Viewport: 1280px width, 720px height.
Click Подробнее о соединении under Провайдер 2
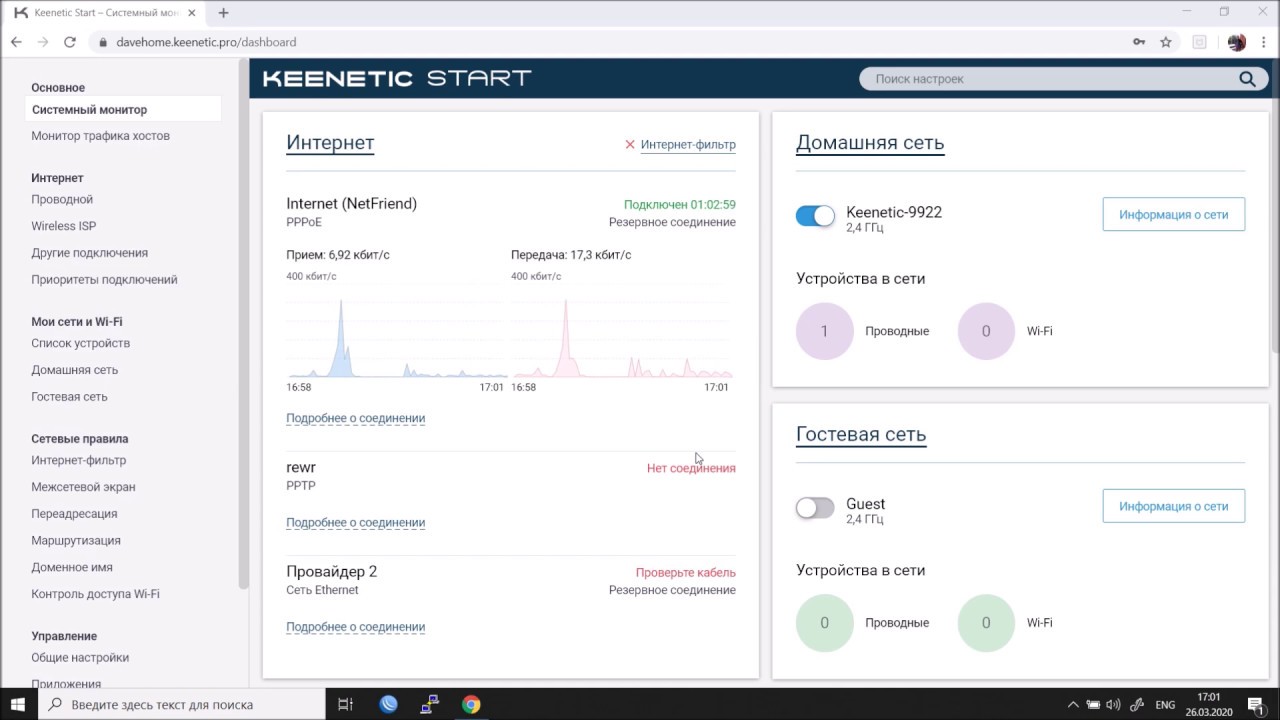355,627
